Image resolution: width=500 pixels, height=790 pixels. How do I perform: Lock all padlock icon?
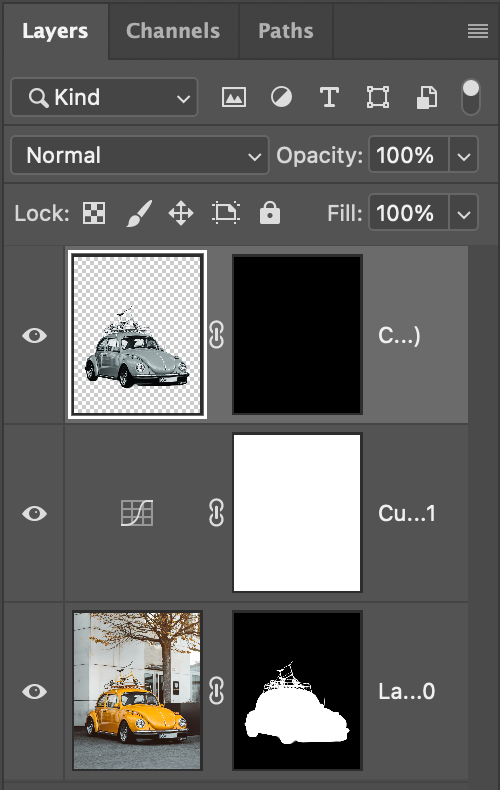pos(270,213)
